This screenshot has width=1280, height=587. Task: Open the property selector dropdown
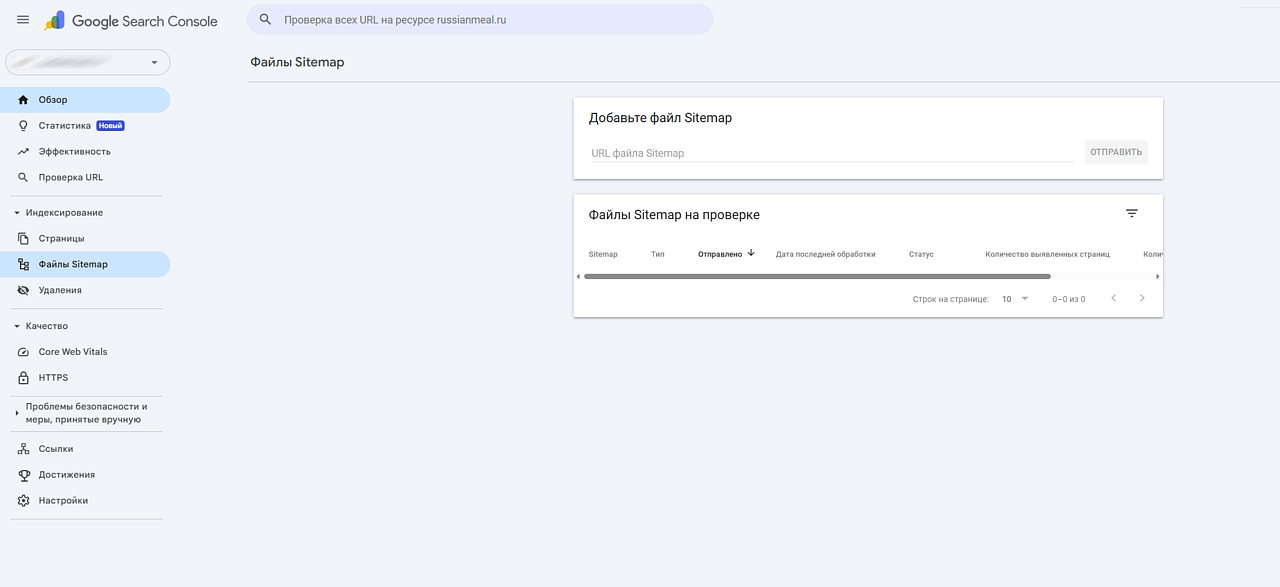(88, 62)
